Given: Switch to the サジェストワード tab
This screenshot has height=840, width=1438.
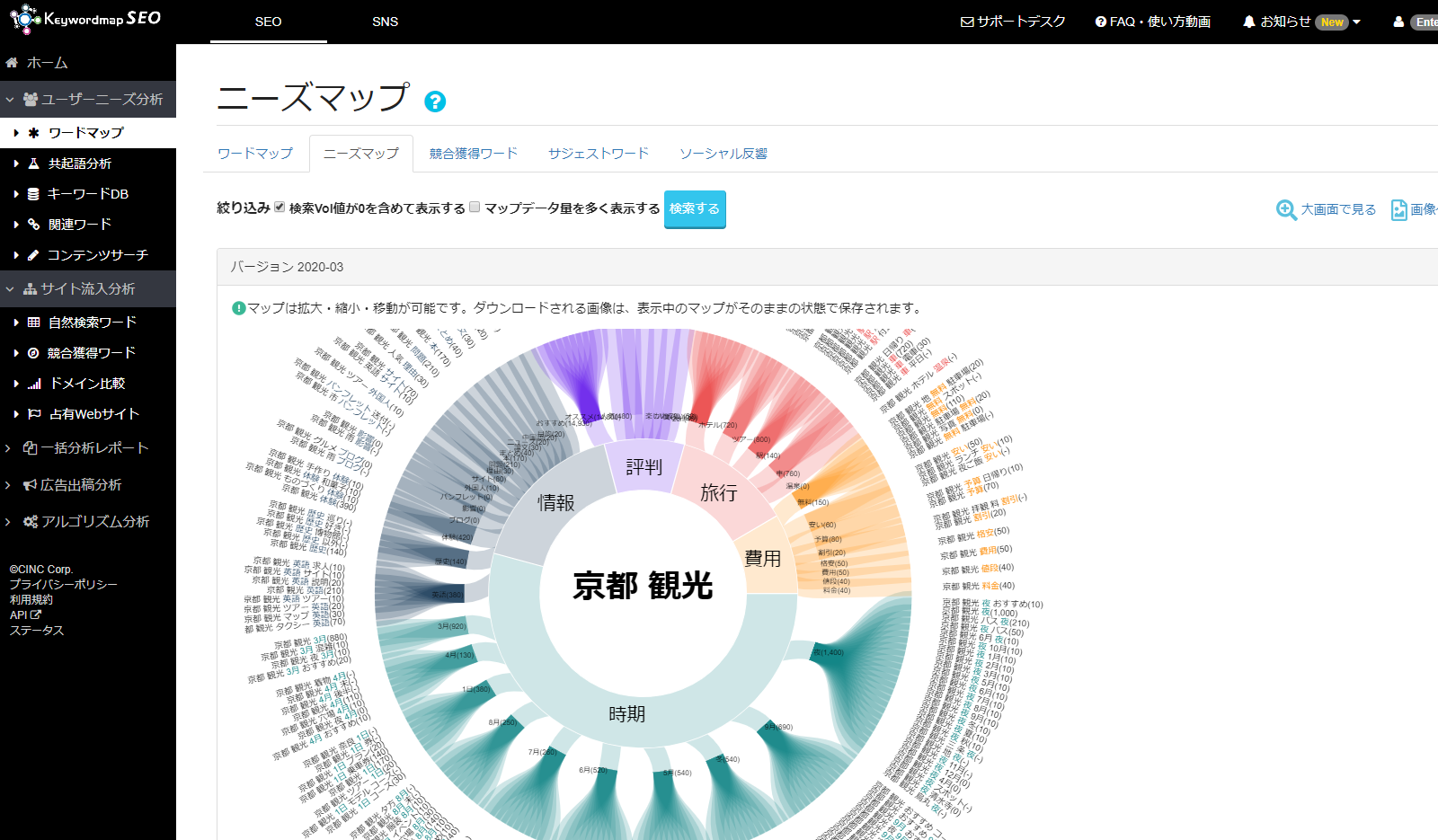Looking at the screenshot, I should click(x=598, y=154).
